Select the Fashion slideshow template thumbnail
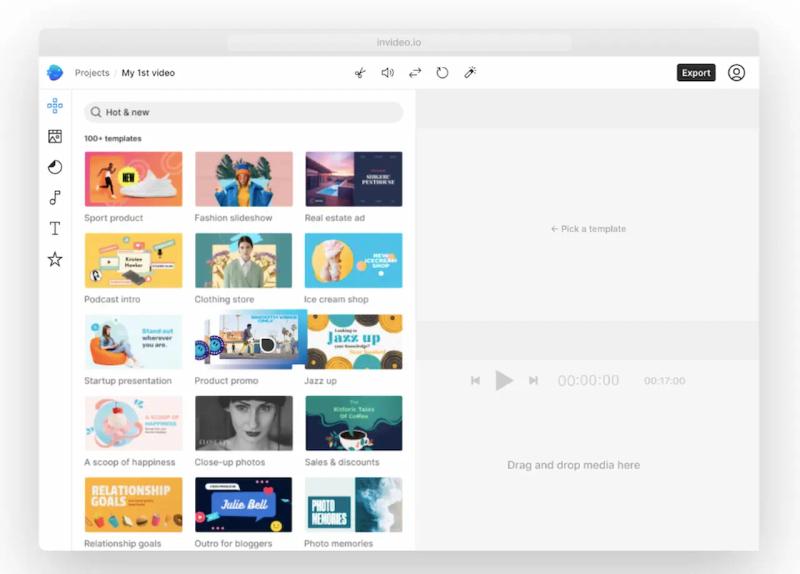Screen dimensions: 800x574 [x=244, y=179]
